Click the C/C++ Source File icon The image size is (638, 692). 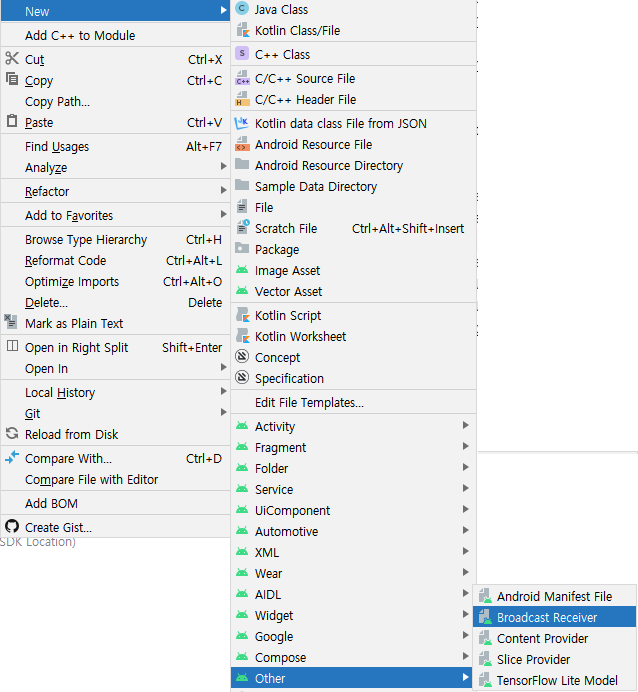coord(242,78)
